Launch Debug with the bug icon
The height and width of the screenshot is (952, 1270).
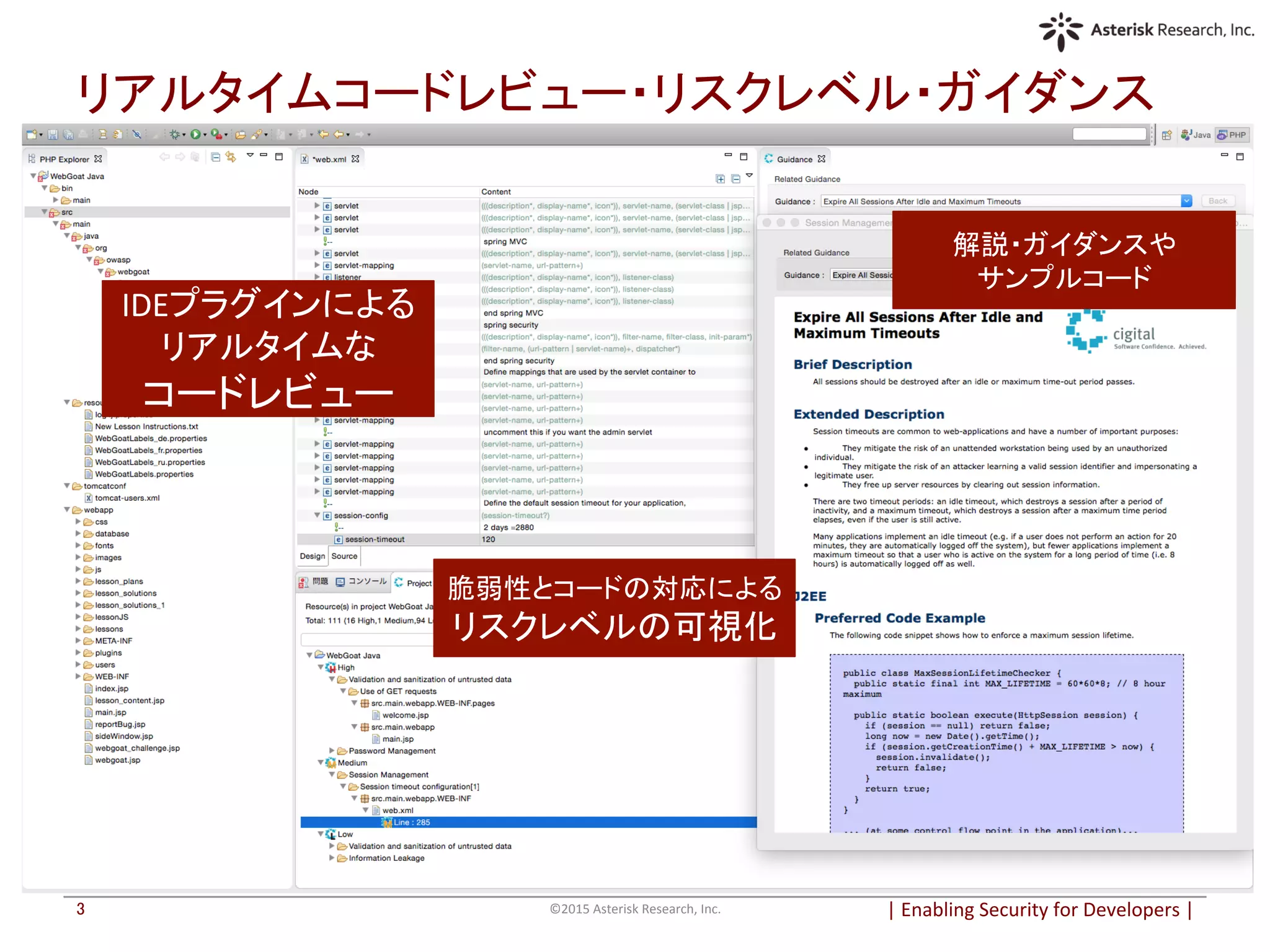pyautogui.click(x=175, y=134)
